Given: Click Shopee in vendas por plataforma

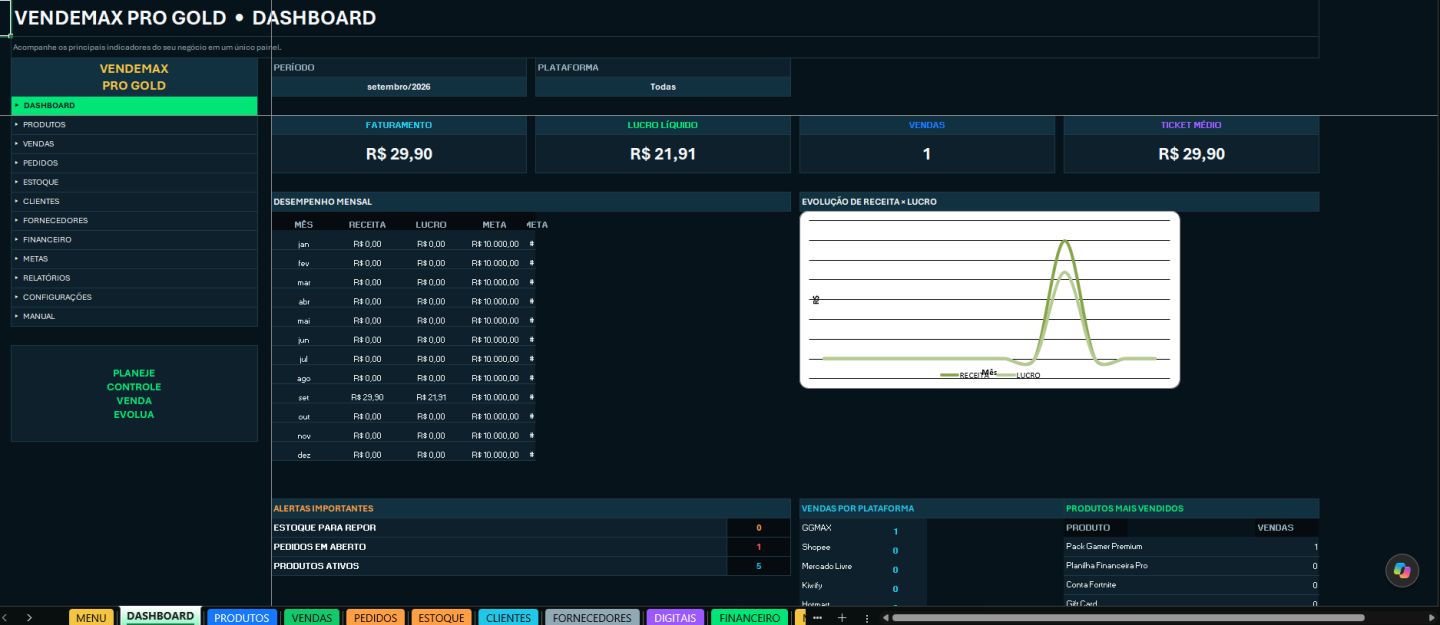Looking at the screenshot, I should 816,547.
